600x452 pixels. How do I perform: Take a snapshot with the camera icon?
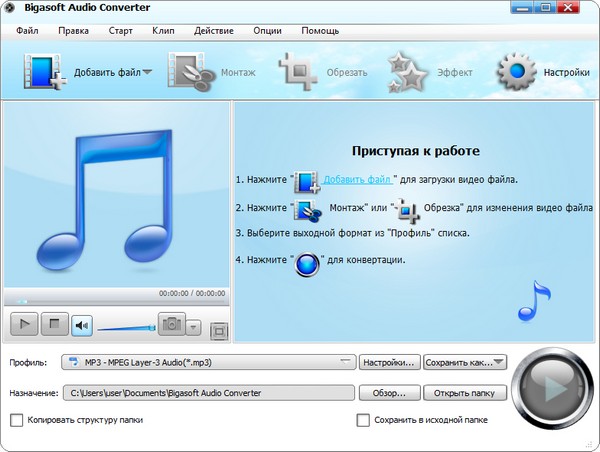[172, 324]
